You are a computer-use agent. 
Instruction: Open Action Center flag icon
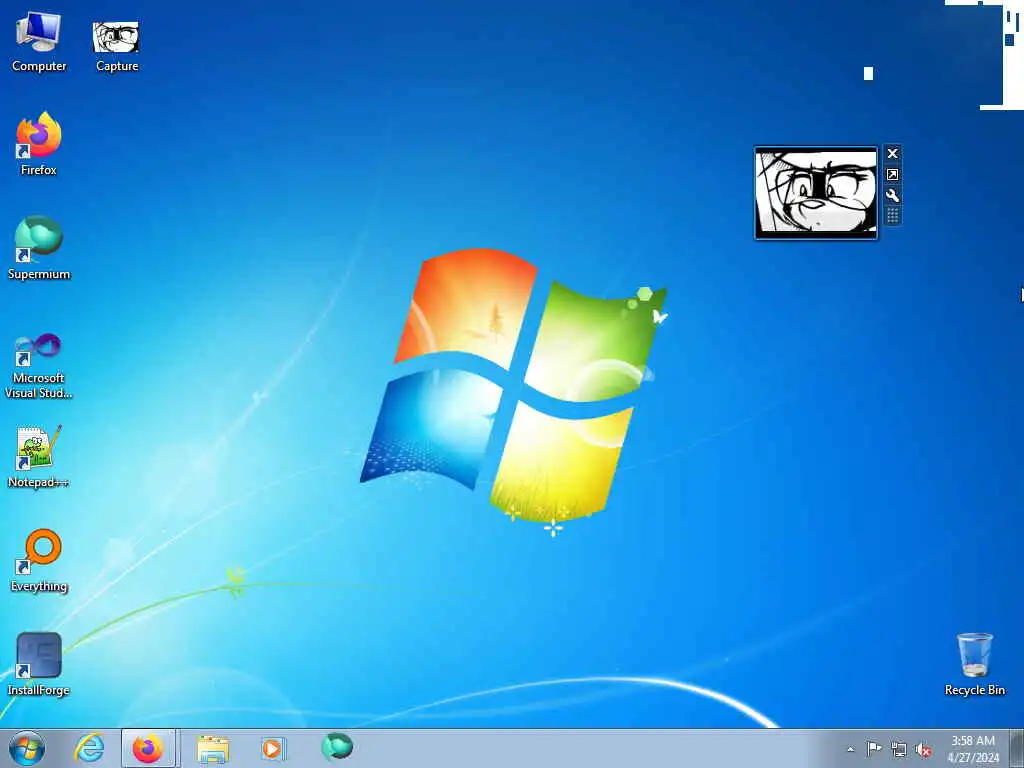[874, 748]
